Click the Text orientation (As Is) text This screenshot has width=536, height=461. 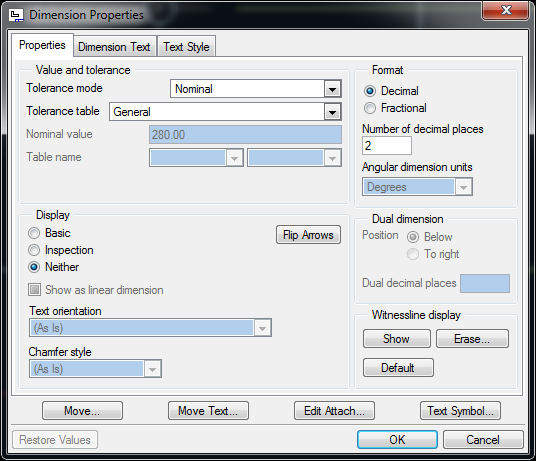(x=49, y=328)
